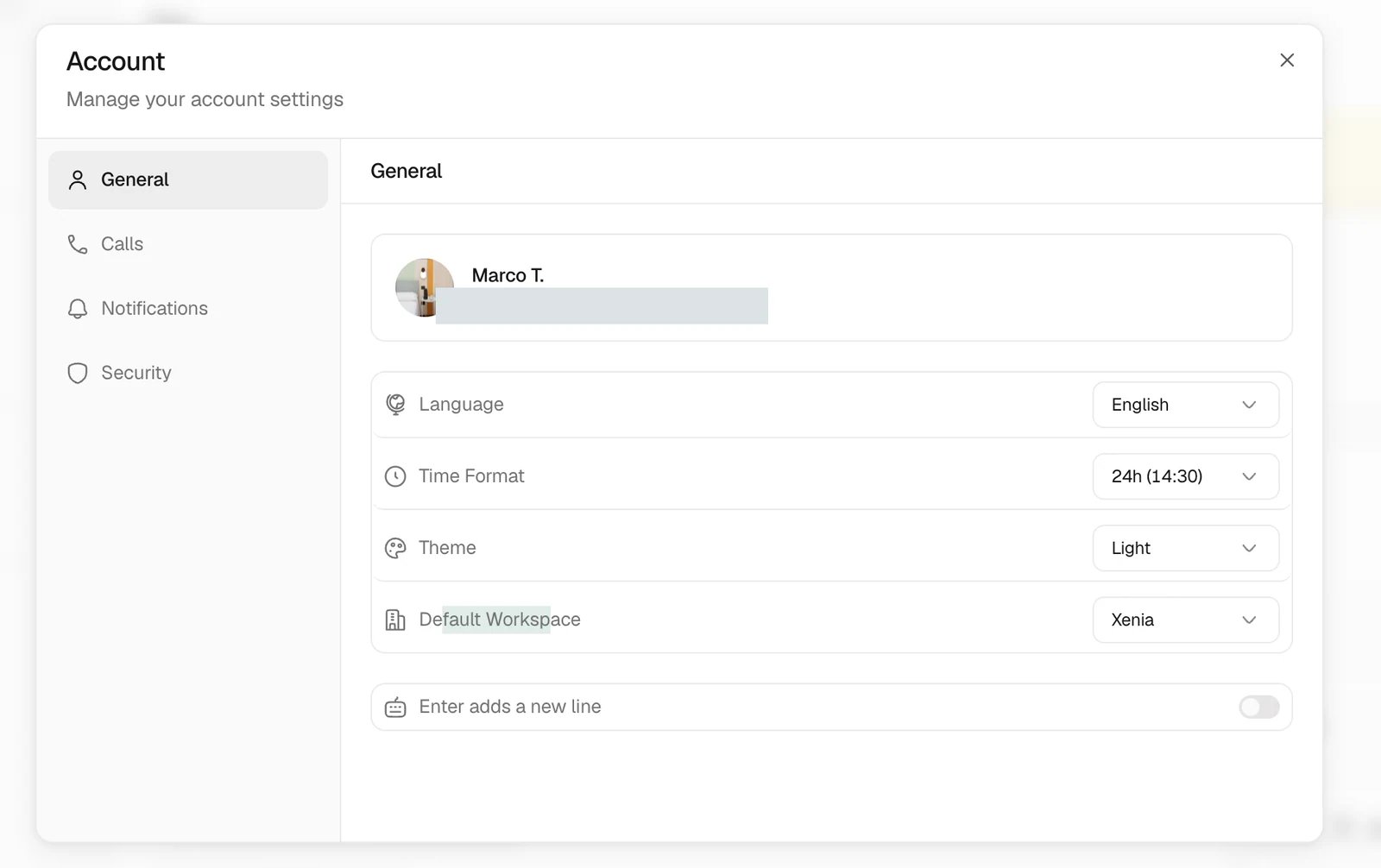Switch to the Calls settings tab
The height and width of the screenshot is (868, 1381).
[x=188, y=244]
